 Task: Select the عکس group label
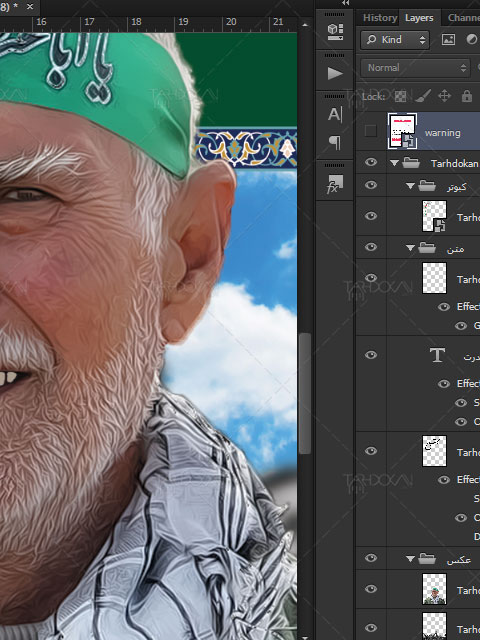click(459, 560)
